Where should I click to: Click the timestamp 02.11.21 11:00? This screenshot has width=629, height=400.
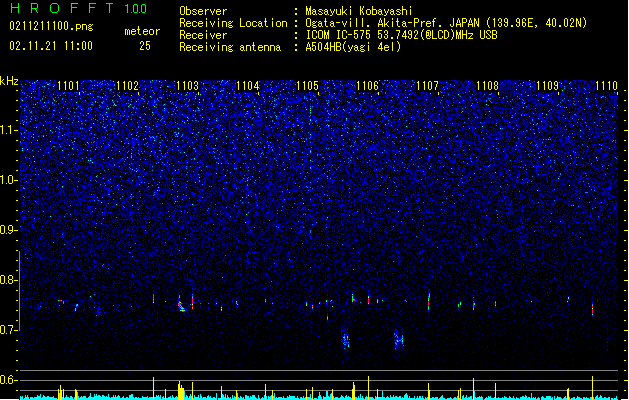pyautogui.click(x=51, y=46)
